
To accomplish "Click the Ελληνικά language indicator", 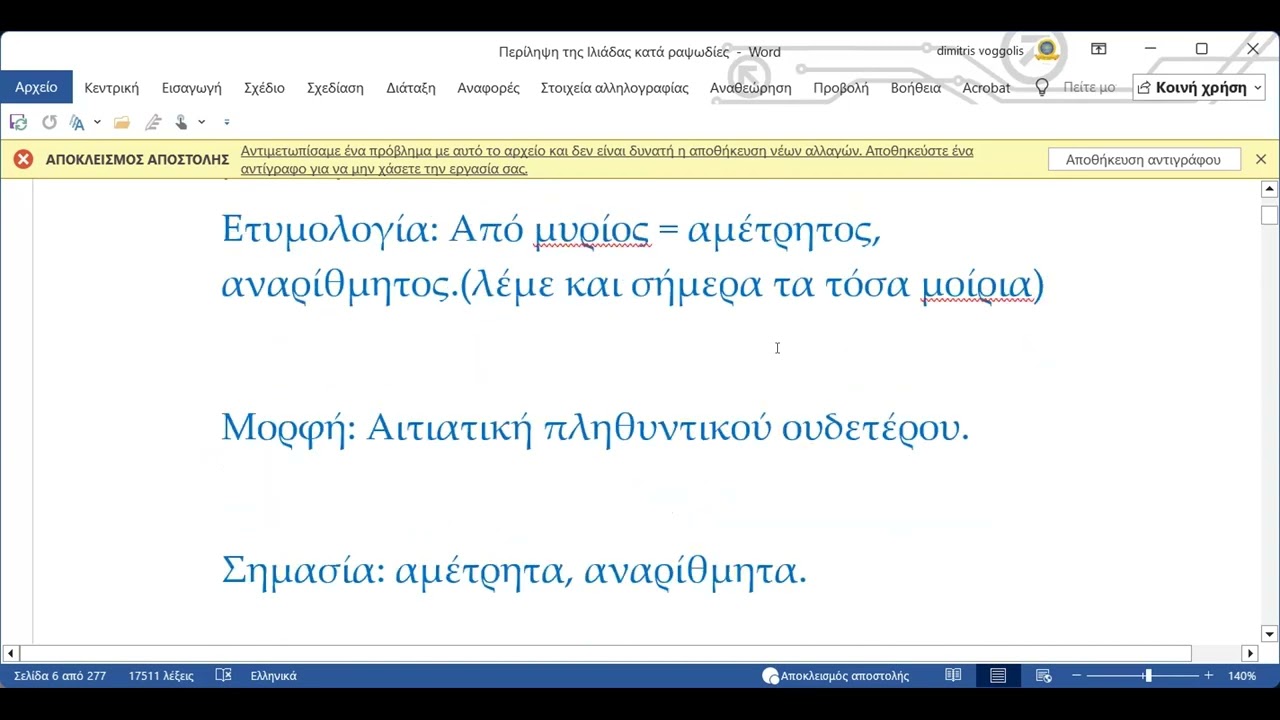I will pos(273,676).
